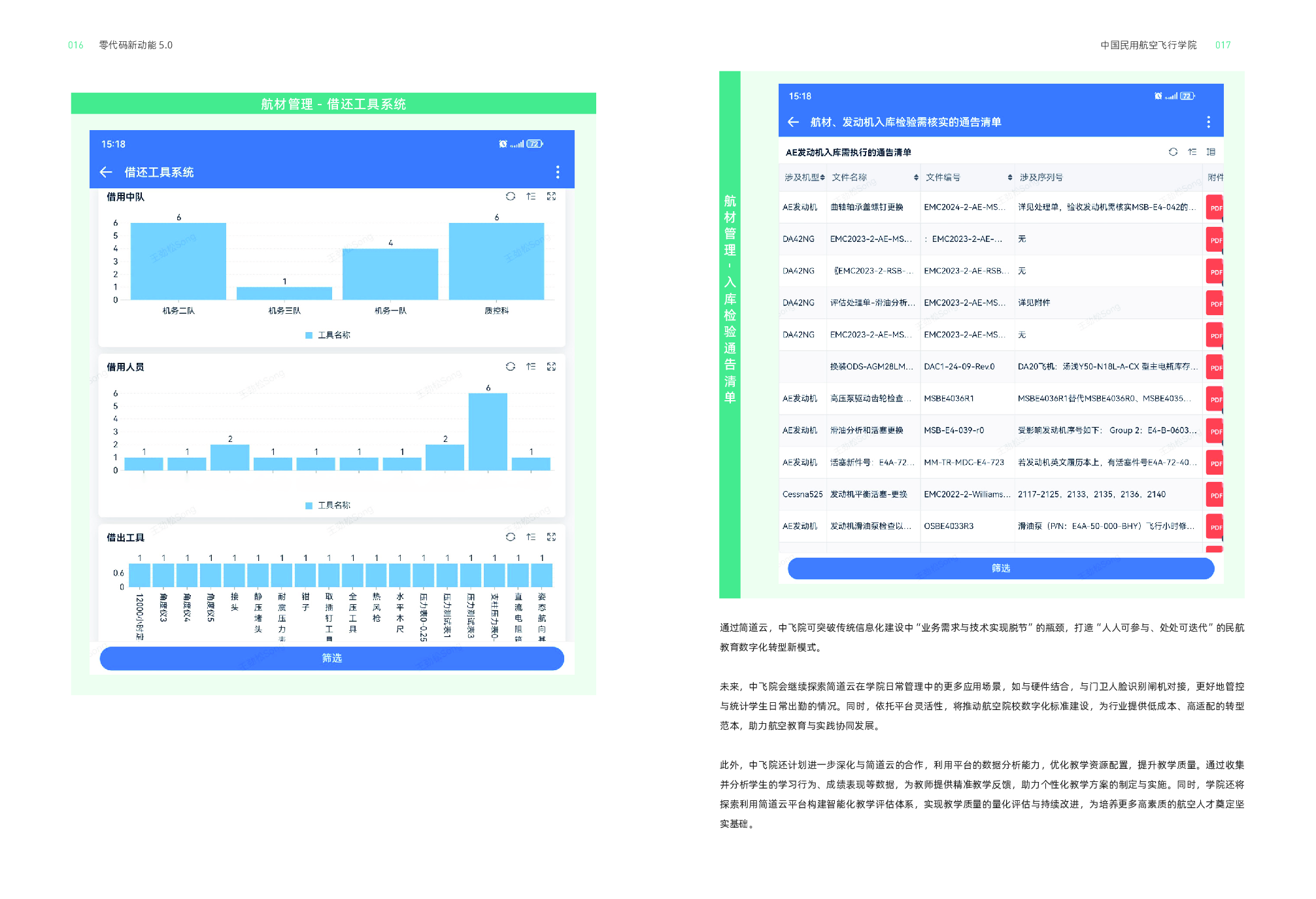Click 涉及序列号 column header

click(1041, 178)
